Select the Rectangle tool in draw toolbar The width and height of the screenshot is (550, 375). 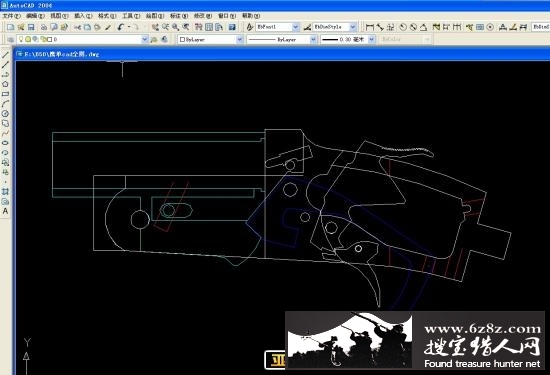5,94
